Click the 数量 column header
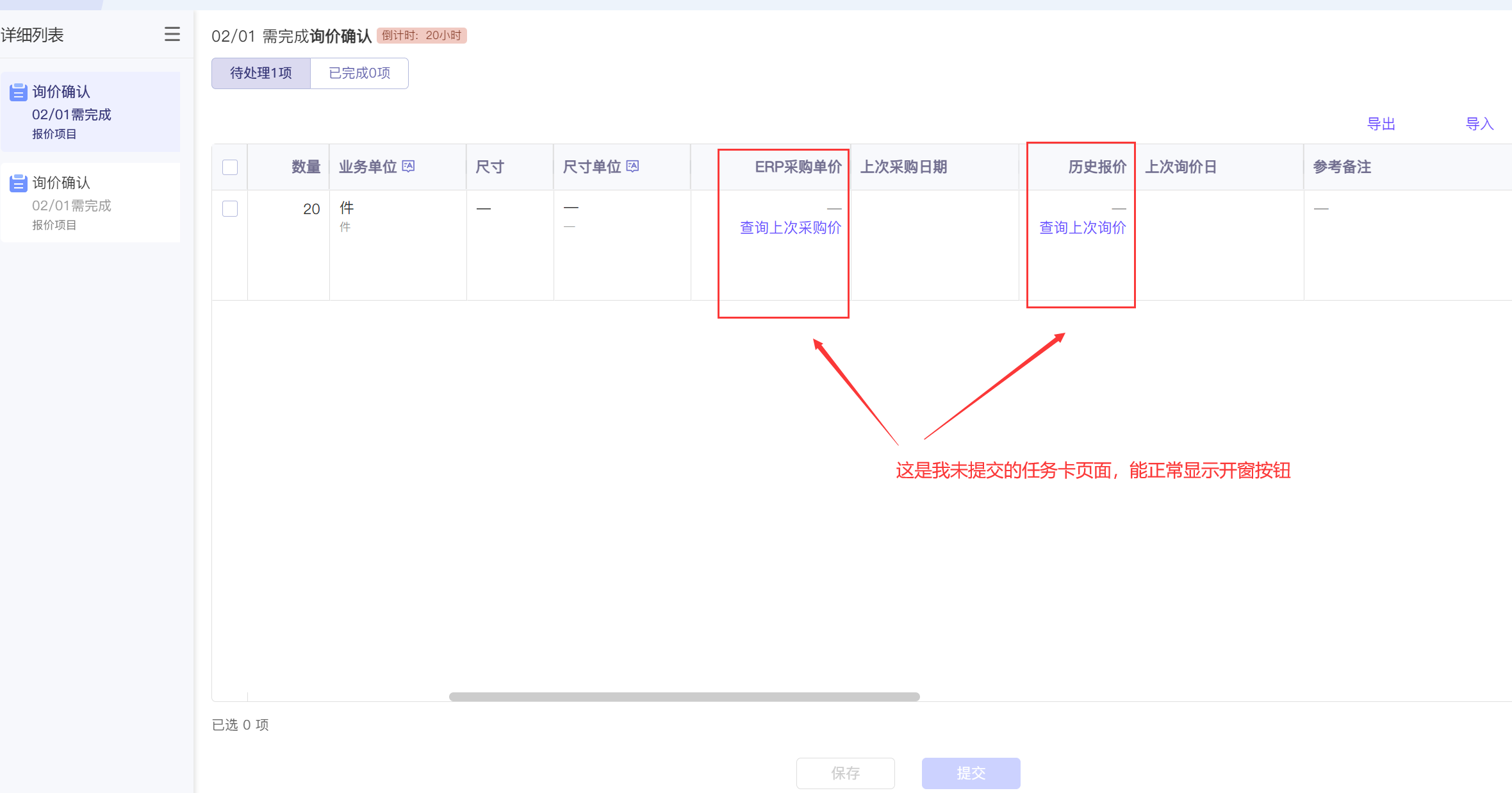 point(288,167)
